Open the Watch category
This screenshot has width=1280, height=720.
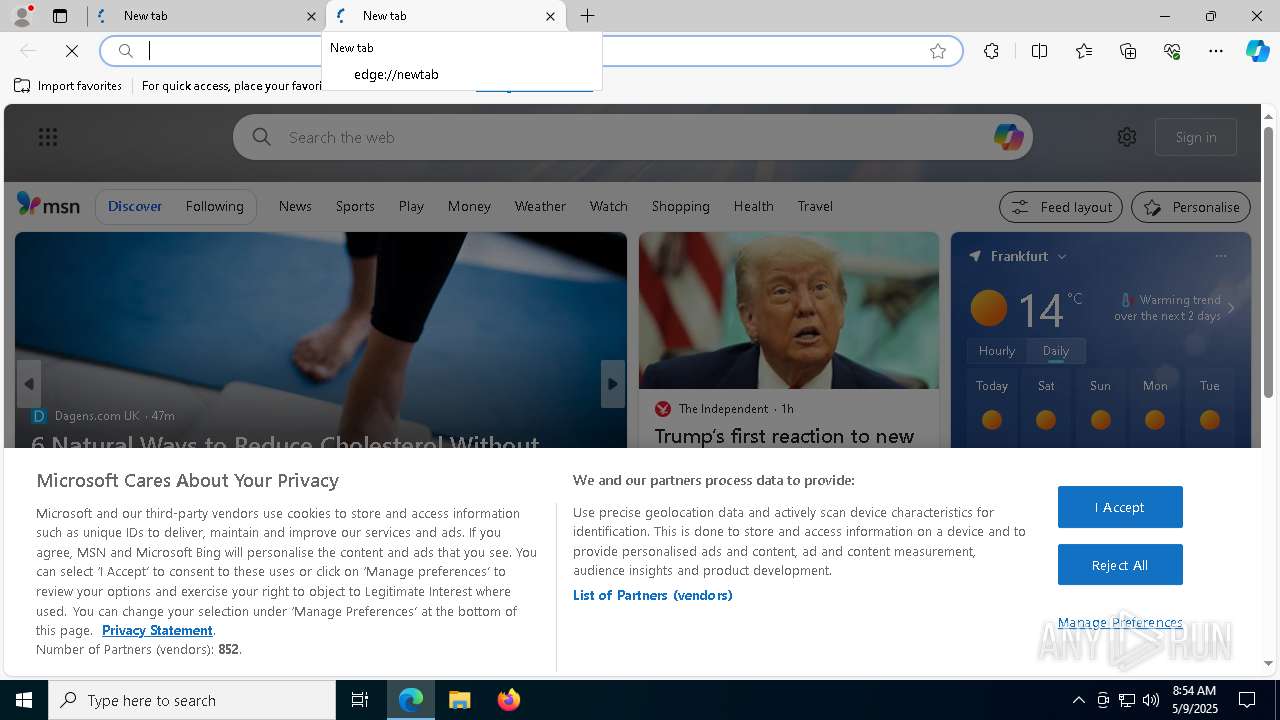coord(608,206)
